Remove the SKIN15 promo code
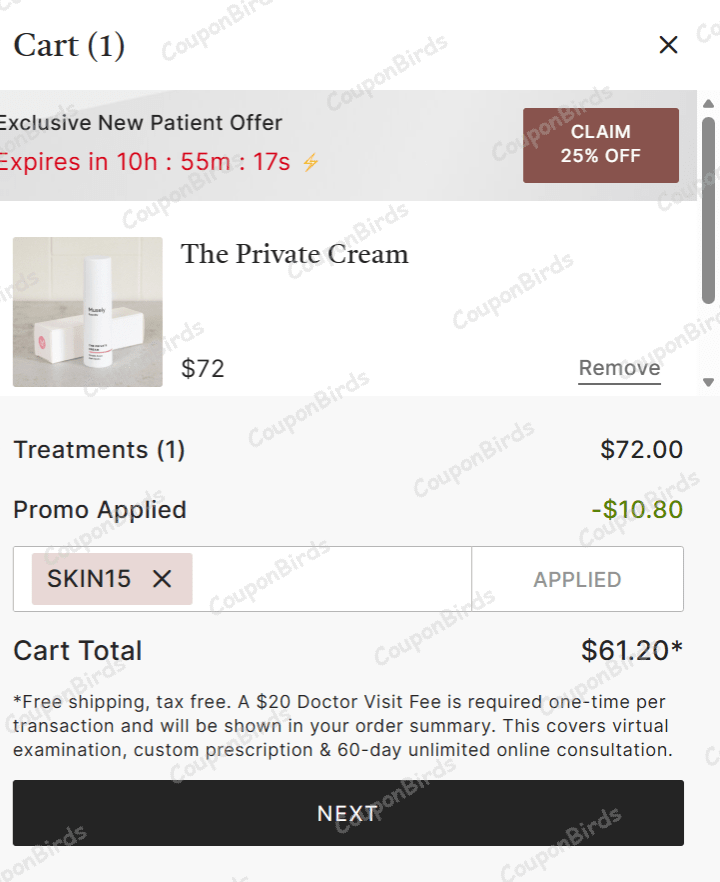Image resolution: width=720 pixels, height=882 pixels. (x=162, y=579)
